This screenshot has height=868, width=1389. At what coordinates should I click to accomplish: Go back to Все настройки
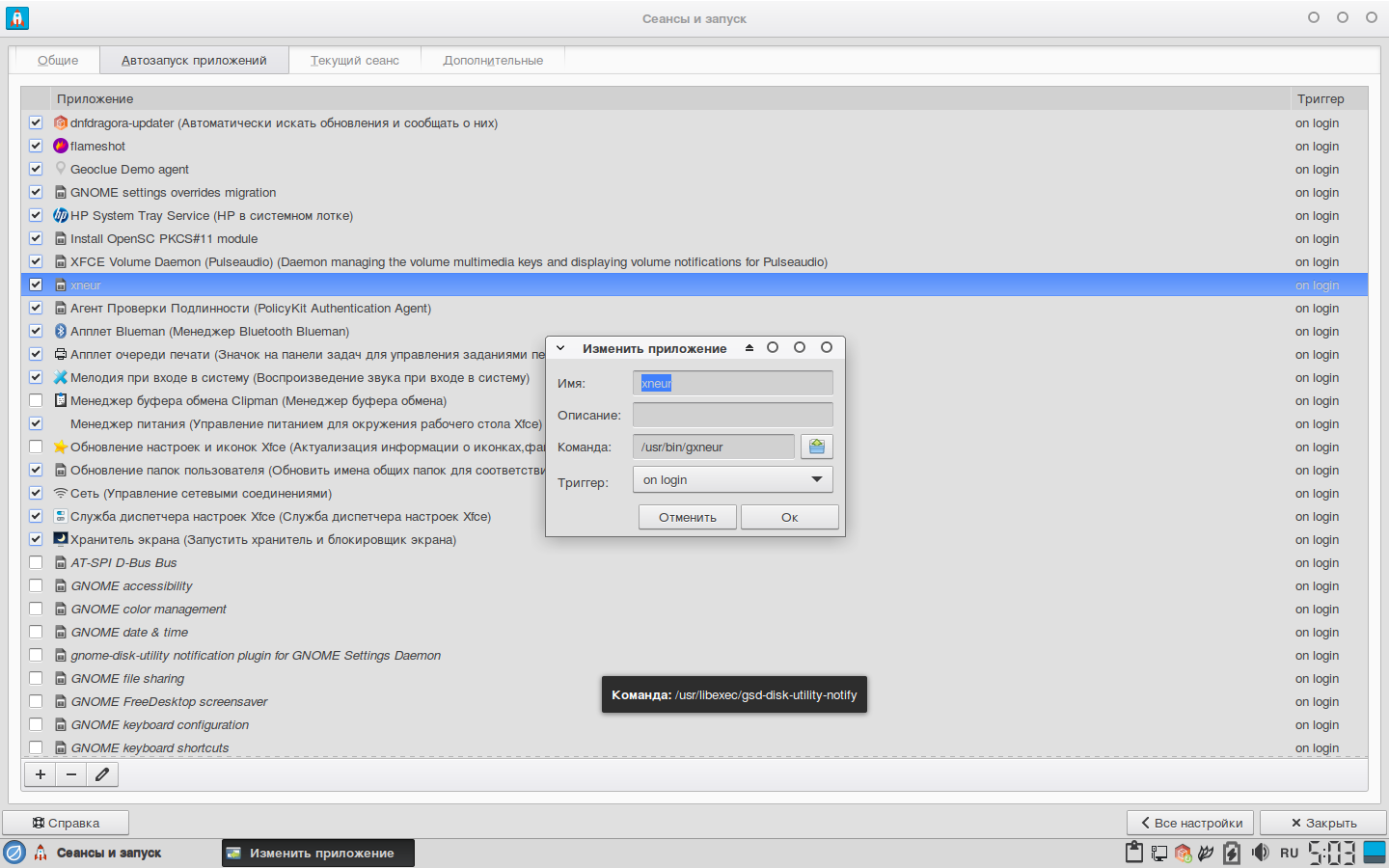(1190, 823)
